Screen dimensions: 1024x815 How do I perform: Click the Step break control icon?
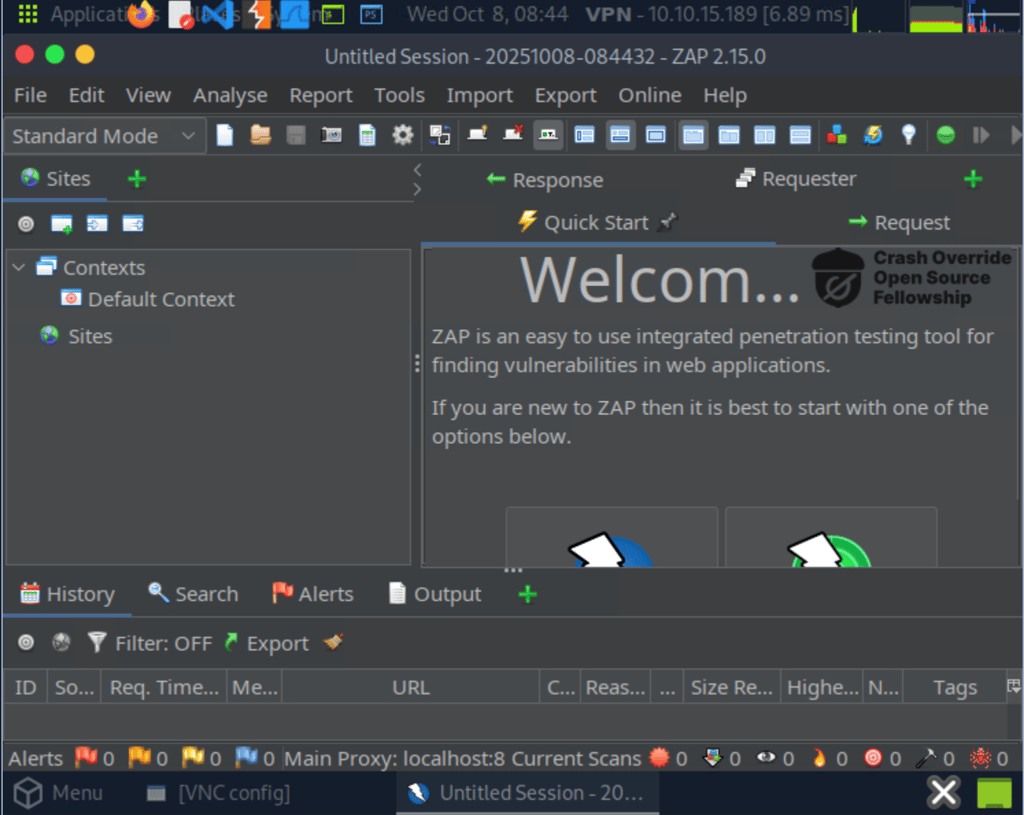(981, 135)
